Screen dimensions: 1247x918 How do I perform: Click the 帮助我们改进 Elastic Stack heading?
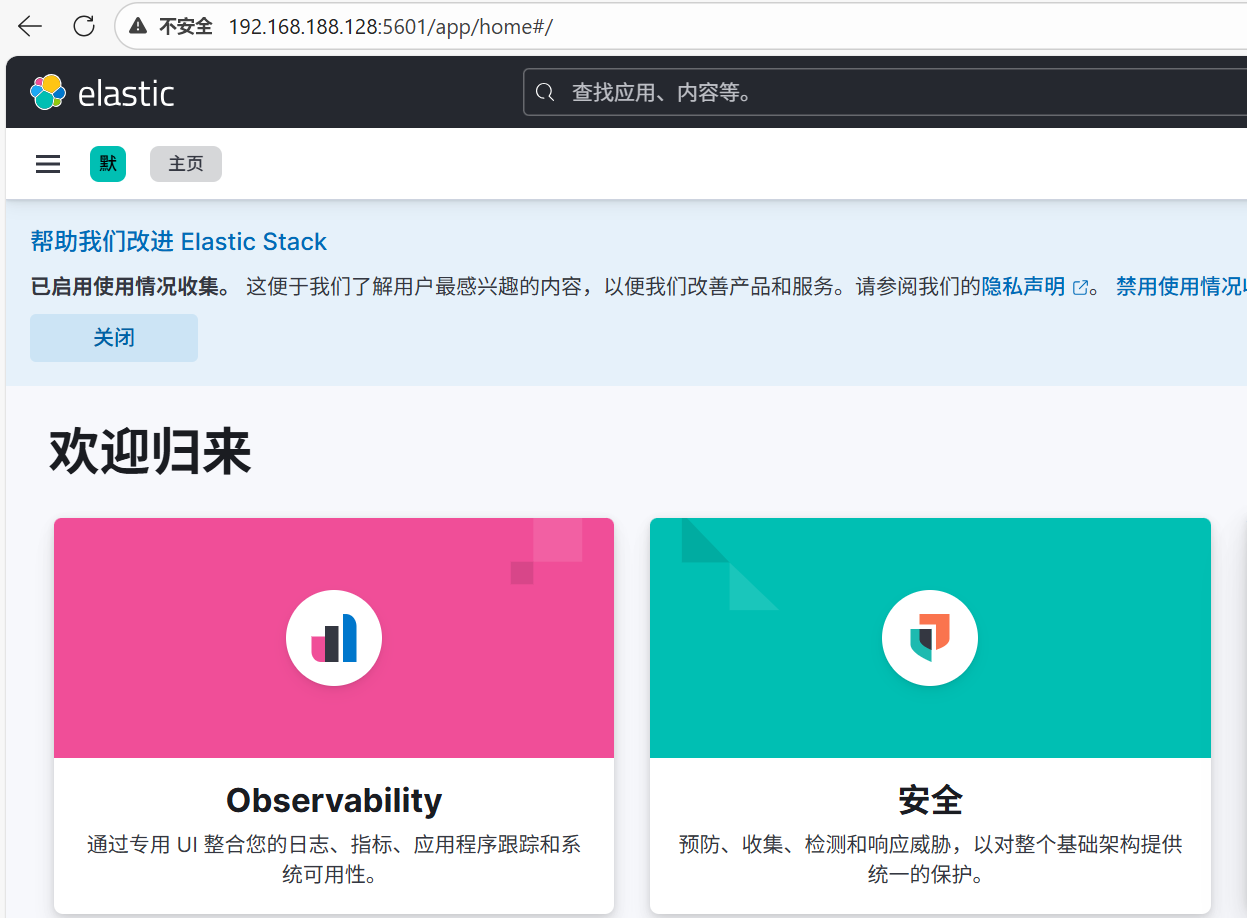(179, 242)
